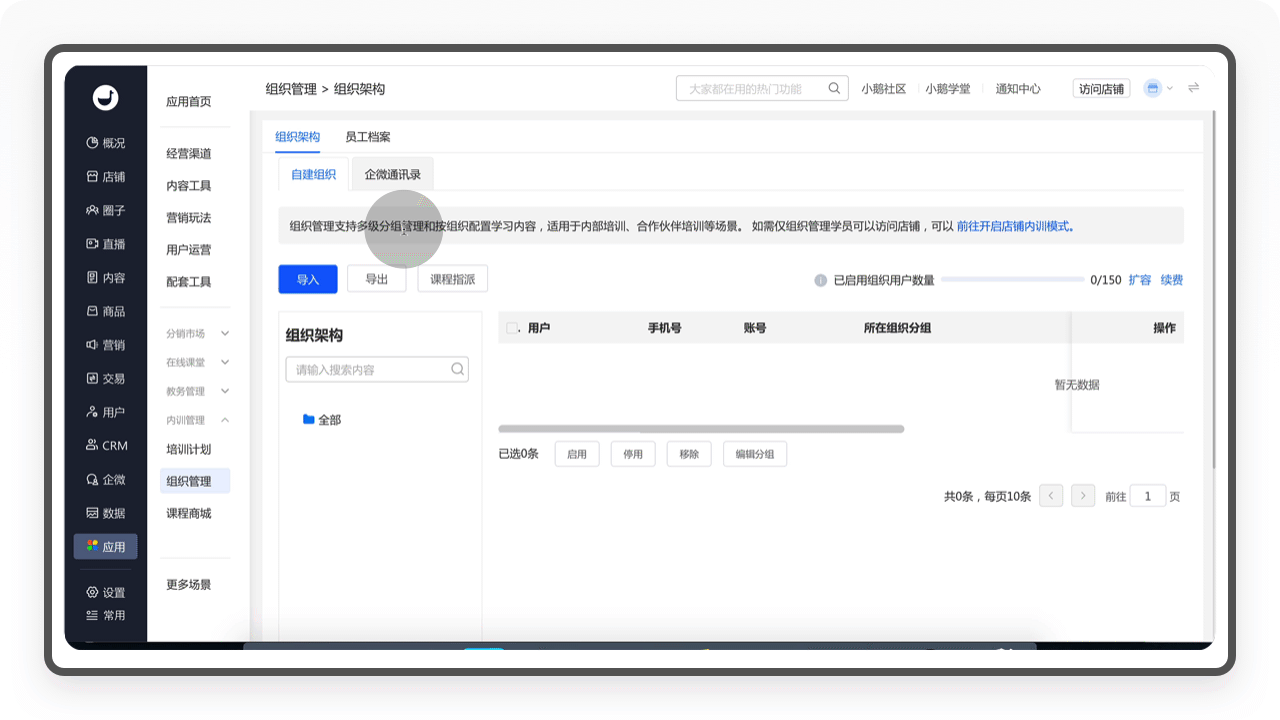Open 设置 settings in the left sidebar
This screenshot has height=720, width=1280.
106,593
